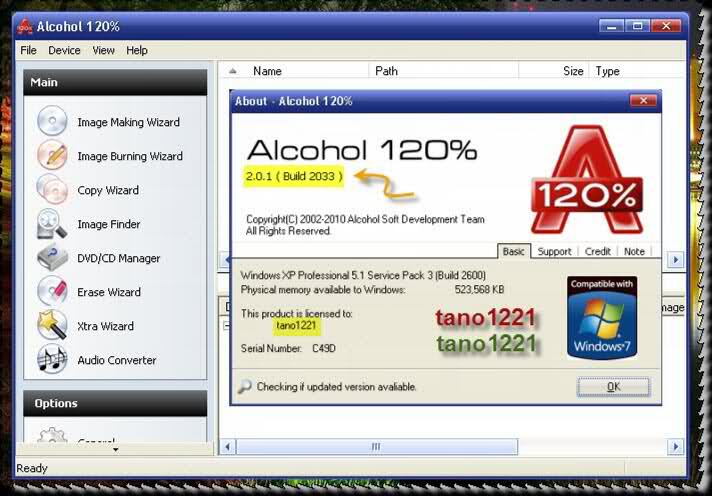The width and height of the screenshot is (712, 496).
Task: Open the Device menu
Action: point(64,50)
